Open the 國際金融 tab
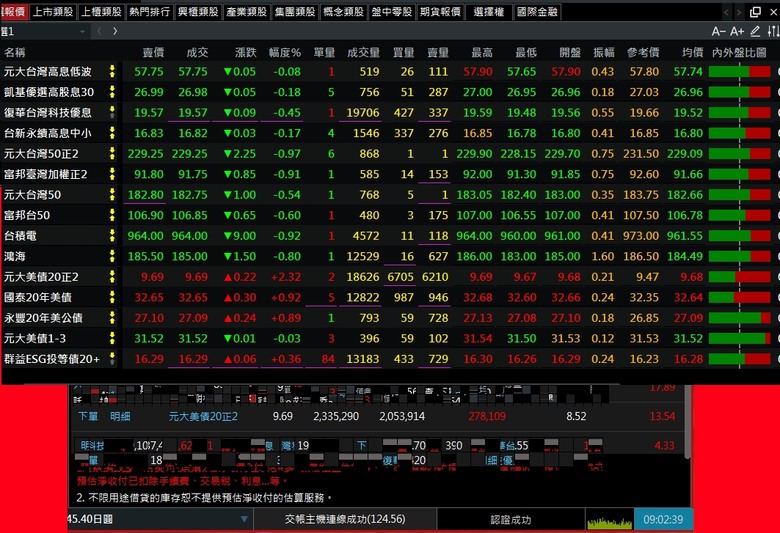780x533 pixels. coord(537,11)
